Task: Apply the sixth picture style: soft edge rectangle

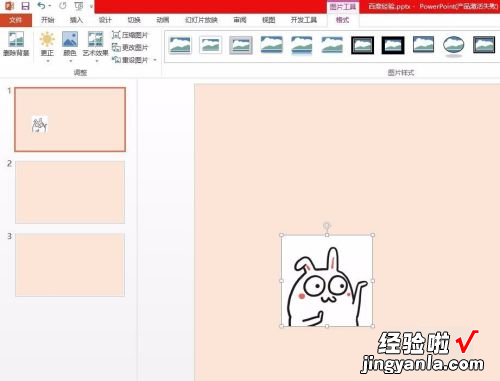Action: click(x=332, y=45)
